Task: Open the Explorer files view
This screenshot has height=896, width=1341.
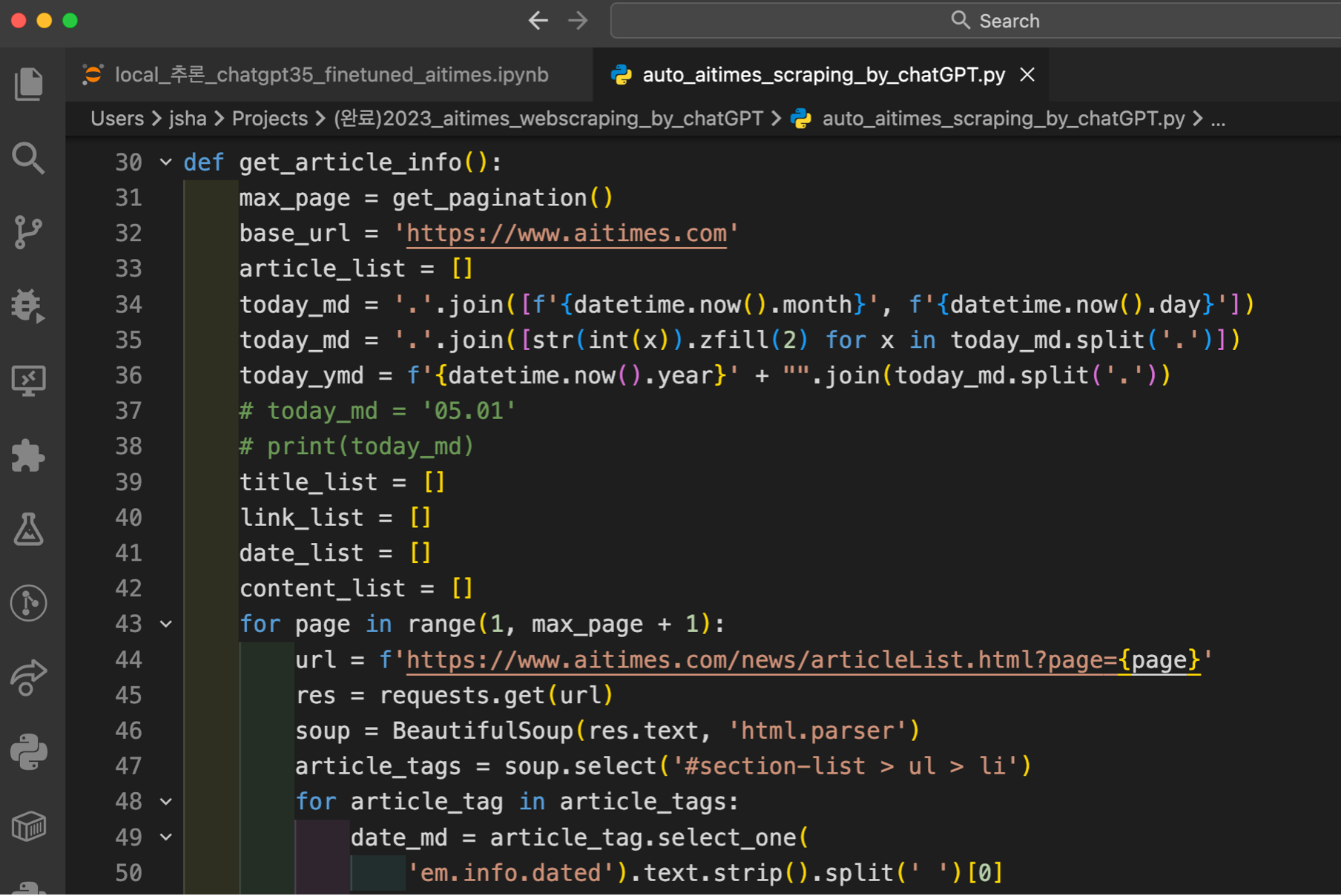Action: (x=29, y=83)
